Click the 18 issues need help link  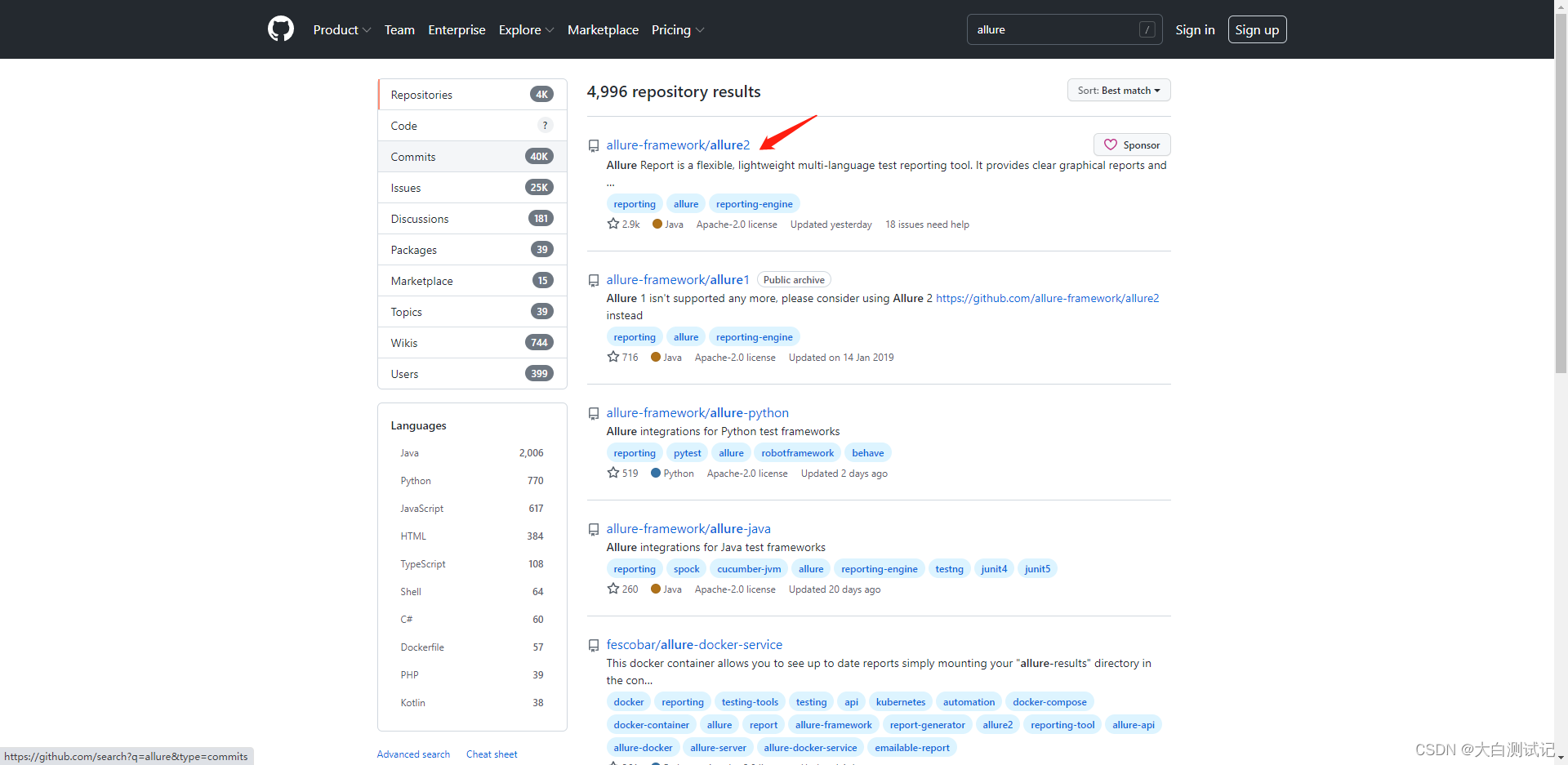pyautogui.click(x=927, y=225)
